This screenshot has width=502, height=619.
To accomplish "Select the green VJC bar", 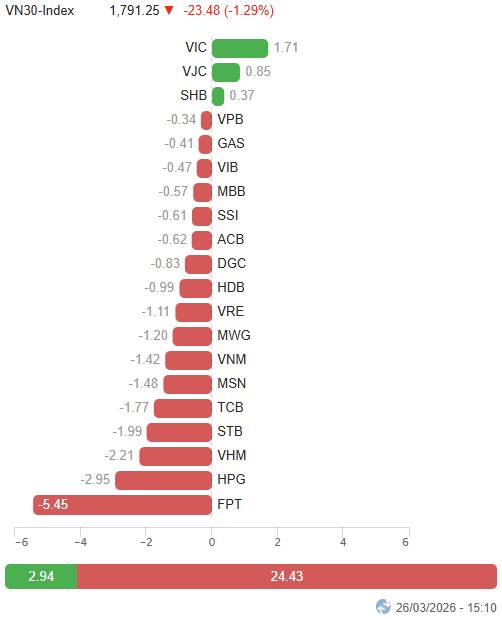I will click(226, 72).
